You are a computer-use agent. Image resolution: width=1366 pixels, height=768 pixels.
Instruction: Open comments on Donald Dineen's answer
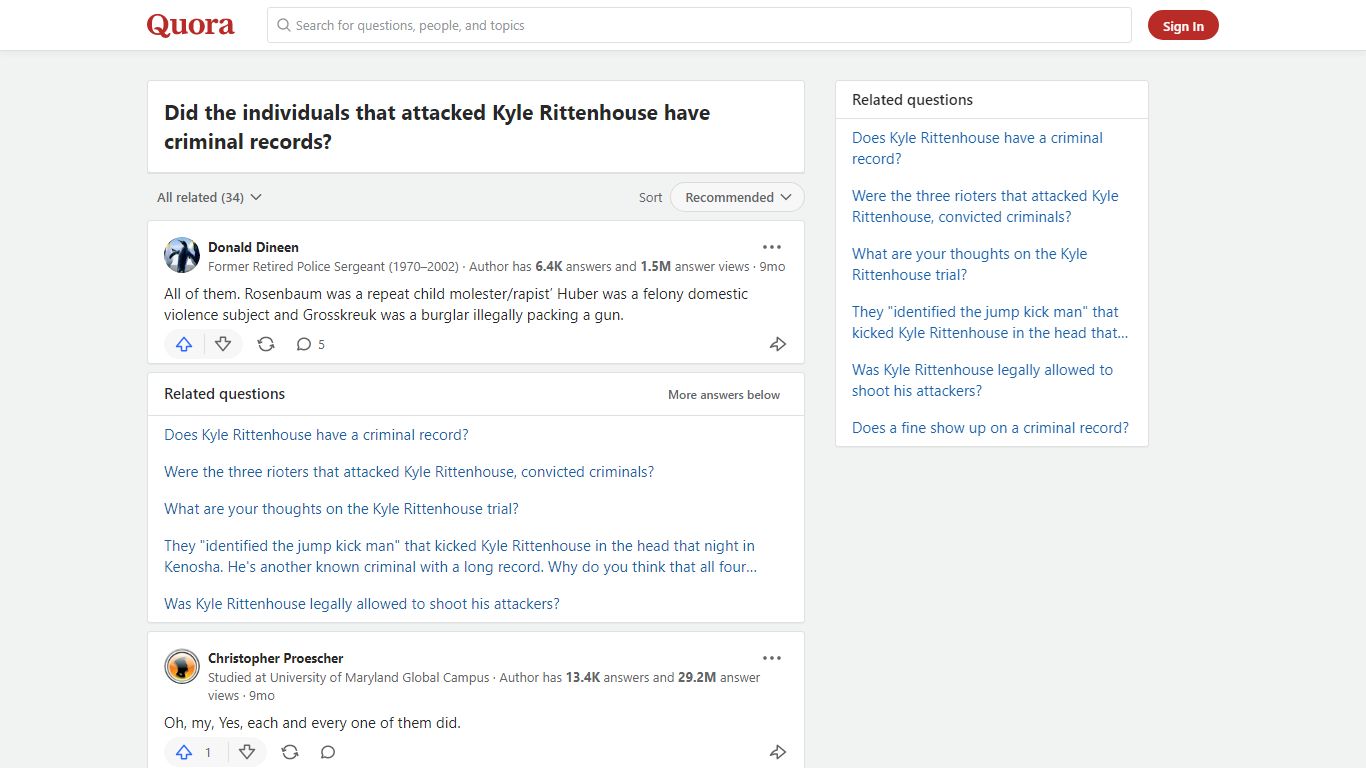point(310,344)
